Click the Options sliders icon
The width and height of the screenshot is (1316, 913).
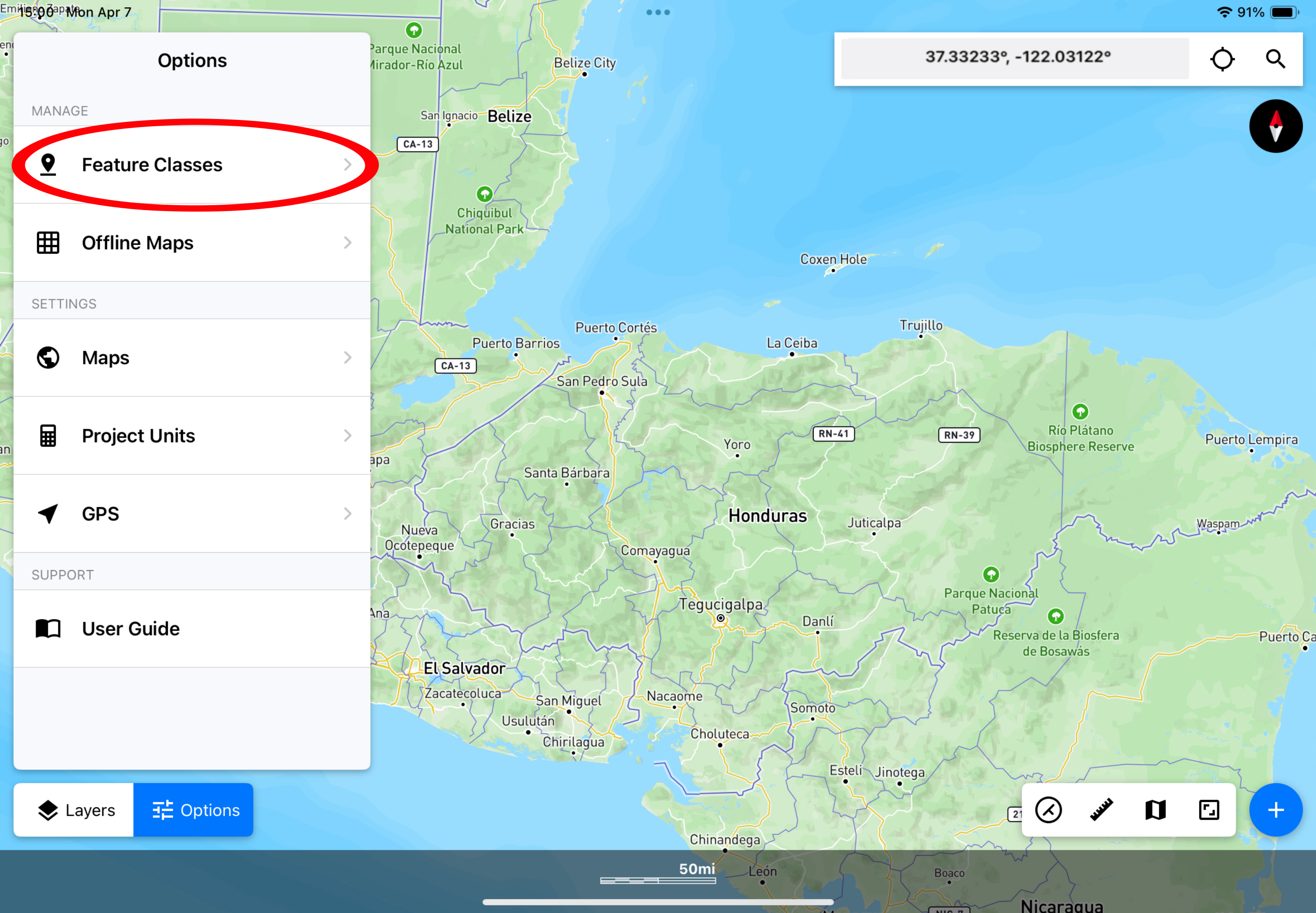(162, 810)
